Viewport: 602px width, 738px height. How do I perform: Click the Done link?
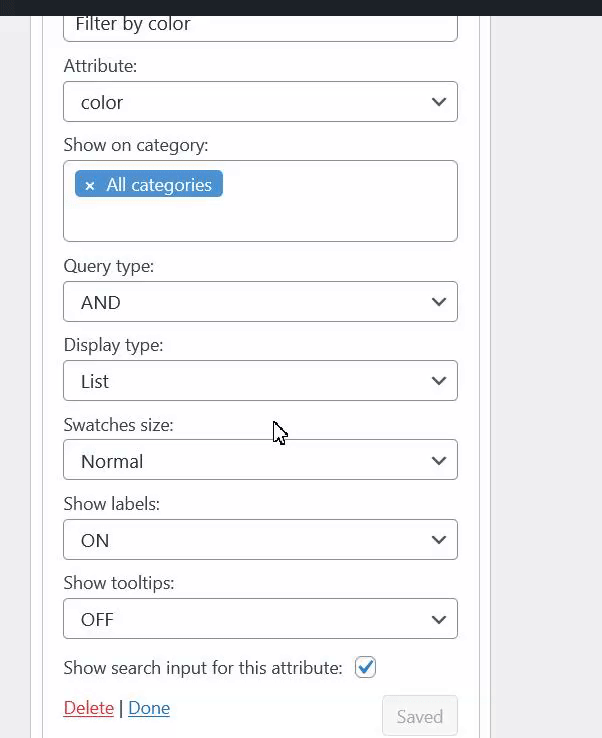[x=149, y=708]
